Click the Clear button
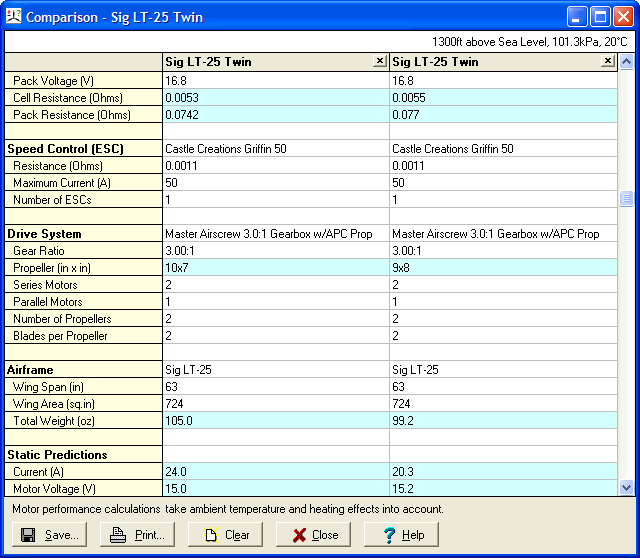This screenshot has width=640, height=558. (x=225, y=534)
